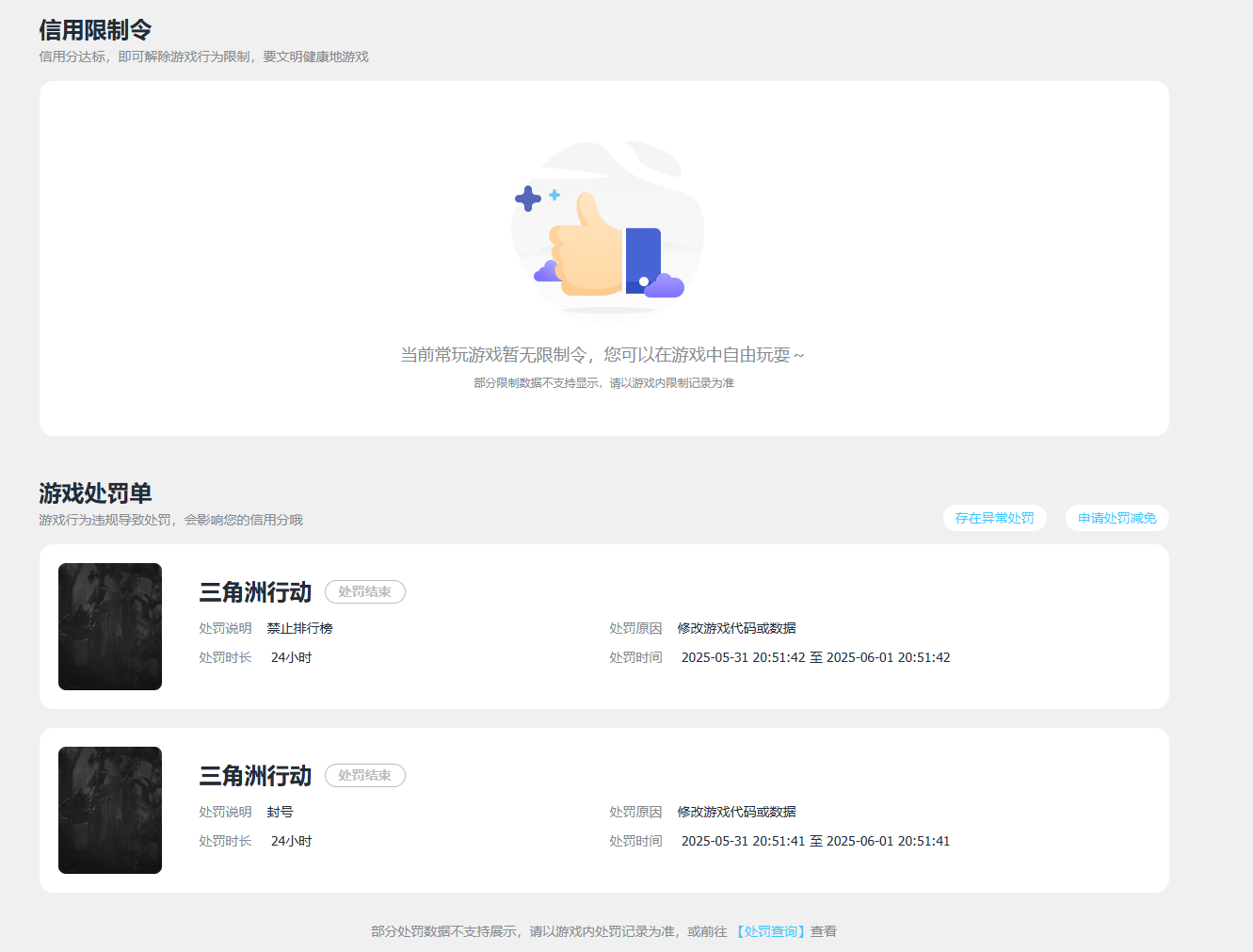Click the 信用限制令 heading
This screenshot has width=1253, height=952.
(x=95, y=30)
